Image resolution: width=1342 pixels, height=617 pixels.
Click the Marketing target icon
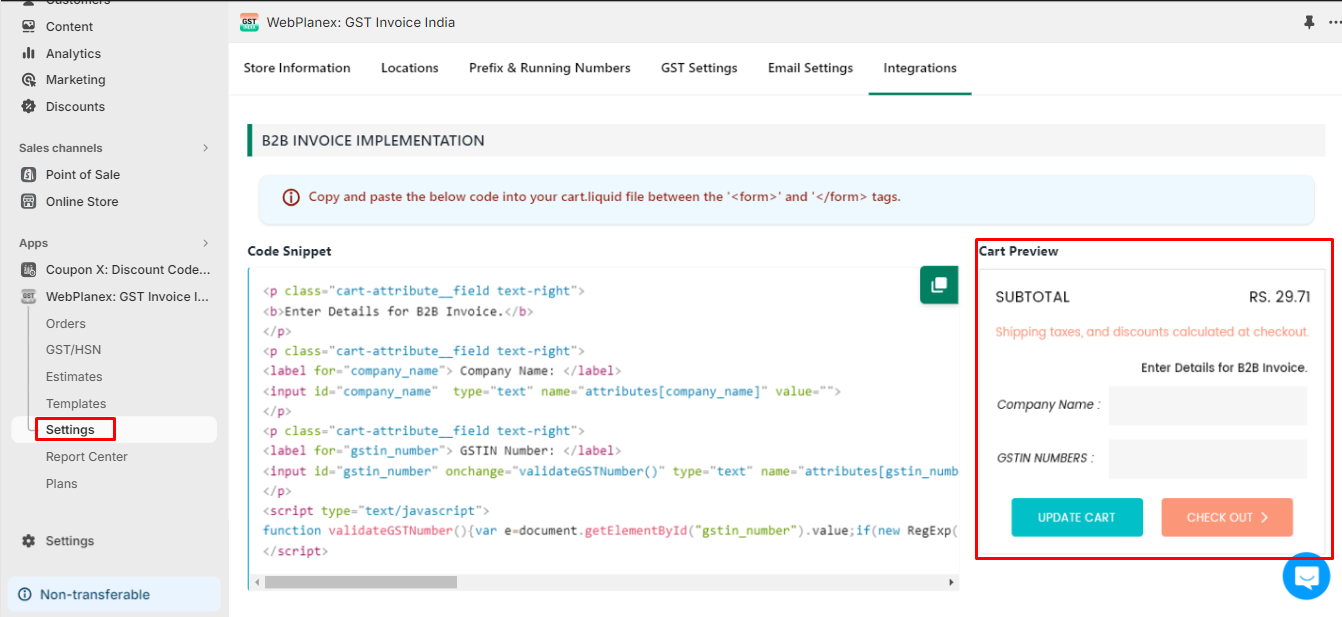[28, 79]
